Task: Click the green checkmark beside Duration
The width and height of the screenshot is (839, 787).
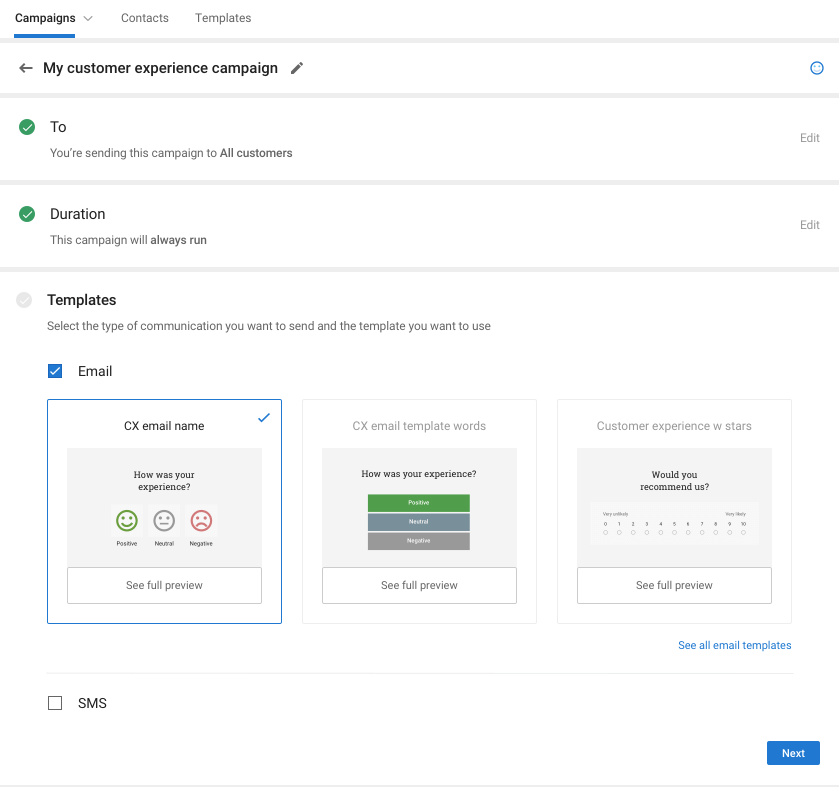Action: [27, 214]
